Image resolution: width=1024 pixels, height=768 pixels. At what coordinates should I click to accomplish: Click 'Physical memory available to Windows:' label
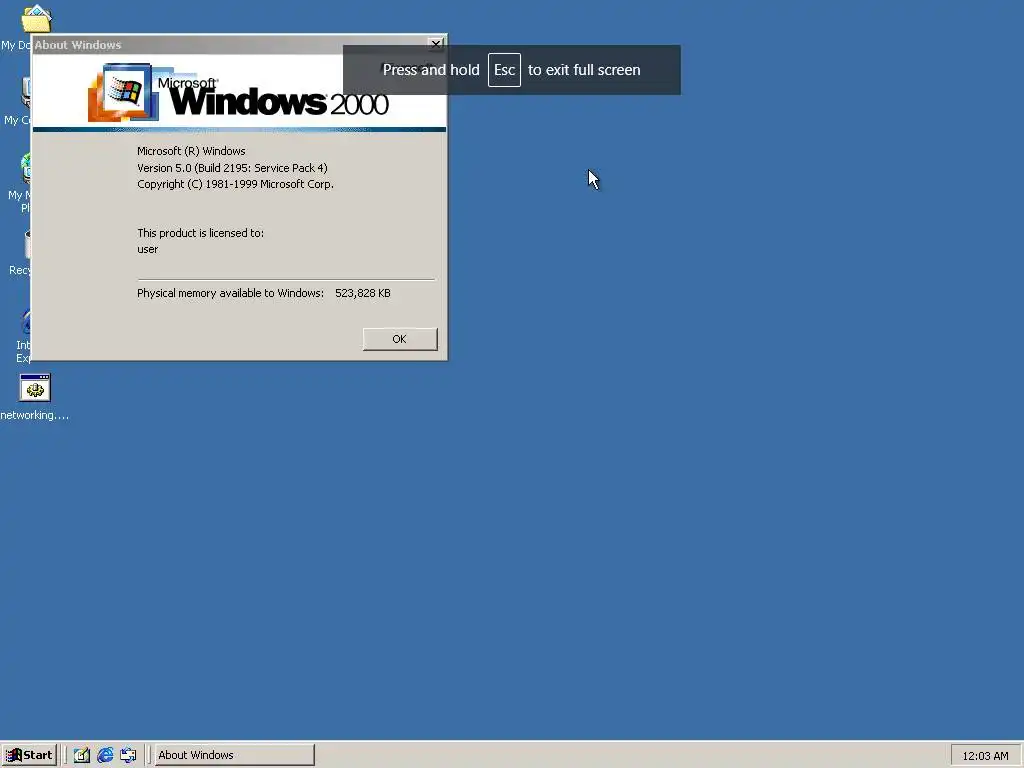pos(231,293)
